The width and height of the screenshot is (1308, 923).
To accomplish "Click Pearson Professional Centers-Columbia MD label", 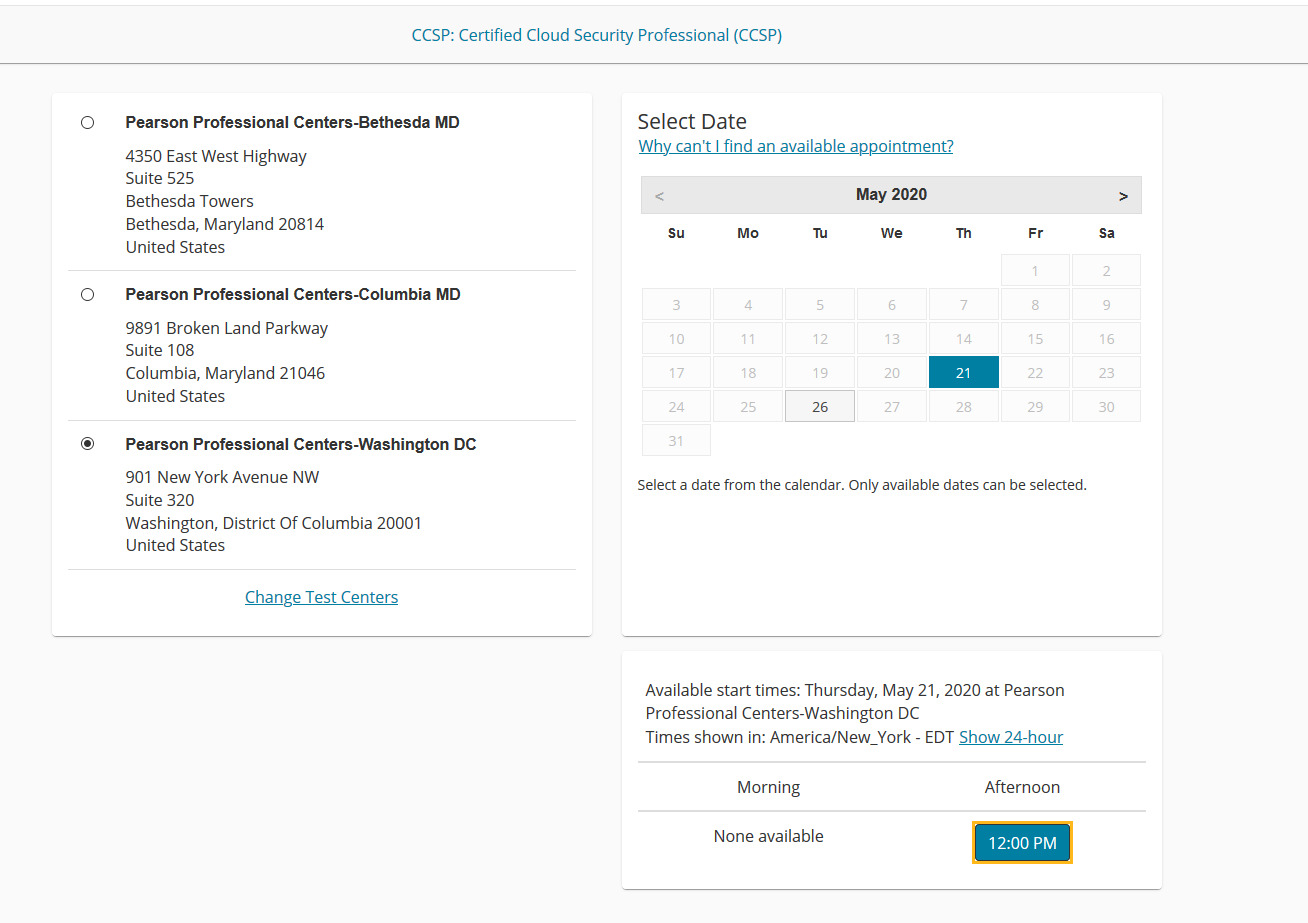I will click(292, 294).
